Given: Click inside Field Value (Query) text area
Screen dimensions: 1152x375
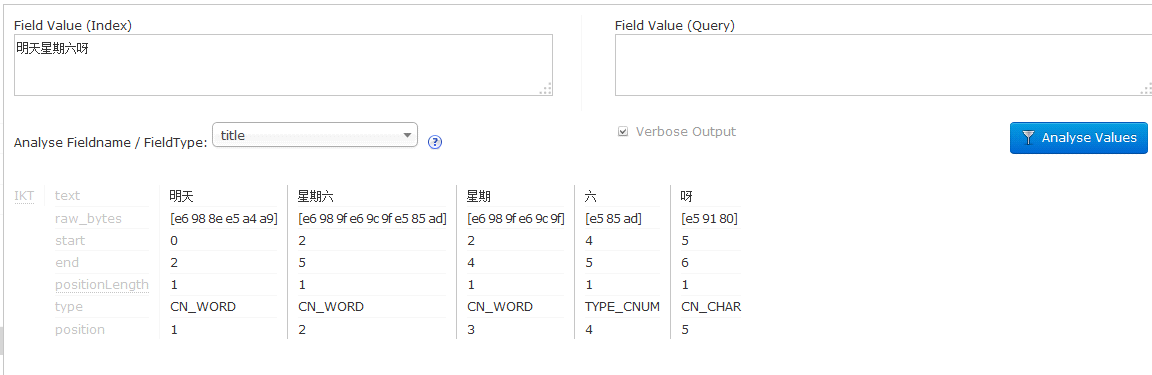Looking at the screenshot, I should tap(883, 65).
